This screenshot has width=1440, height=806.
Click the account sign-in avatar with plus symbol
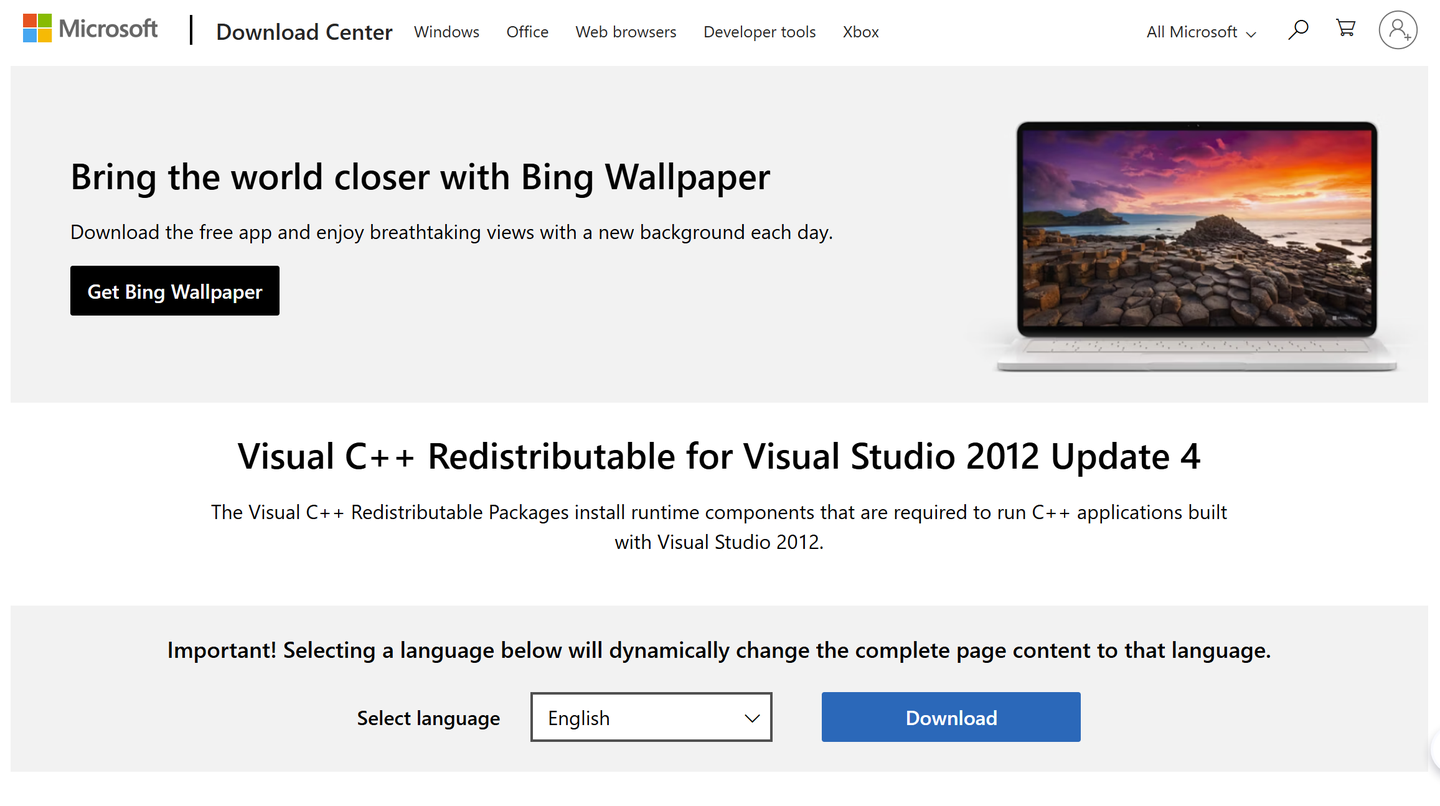1398,30
